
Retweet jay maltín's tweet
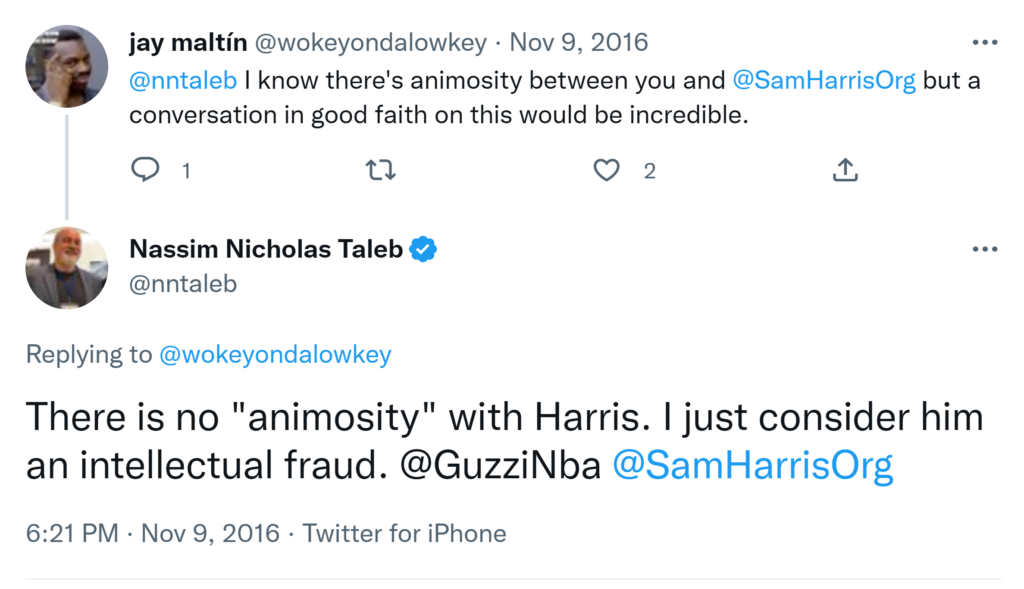point(381,171)
